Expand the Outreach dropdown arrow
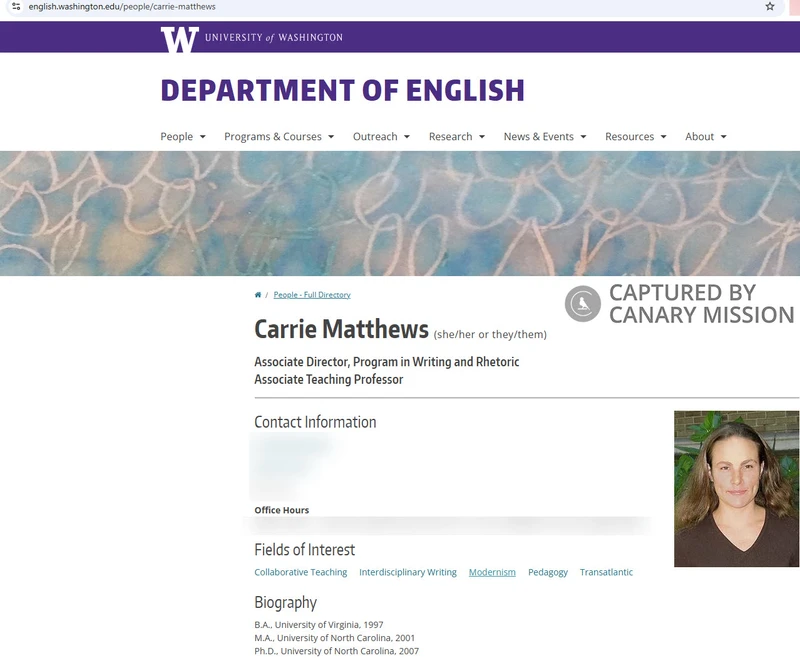This screenshot has height=658, width=800. click(x=407, y=137)
